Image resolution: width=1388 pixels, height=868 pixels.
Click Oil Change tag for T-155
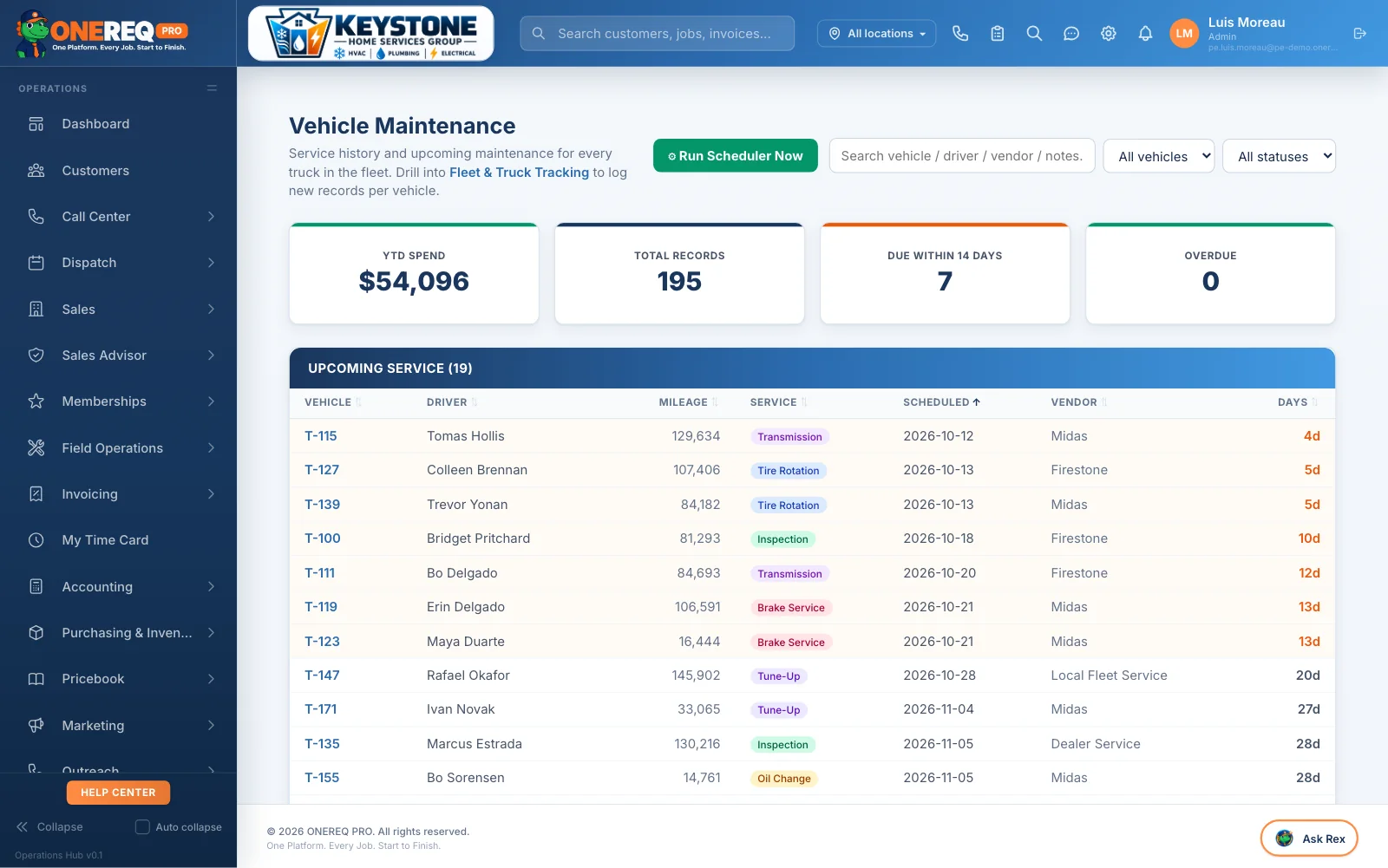click(784, 779)
